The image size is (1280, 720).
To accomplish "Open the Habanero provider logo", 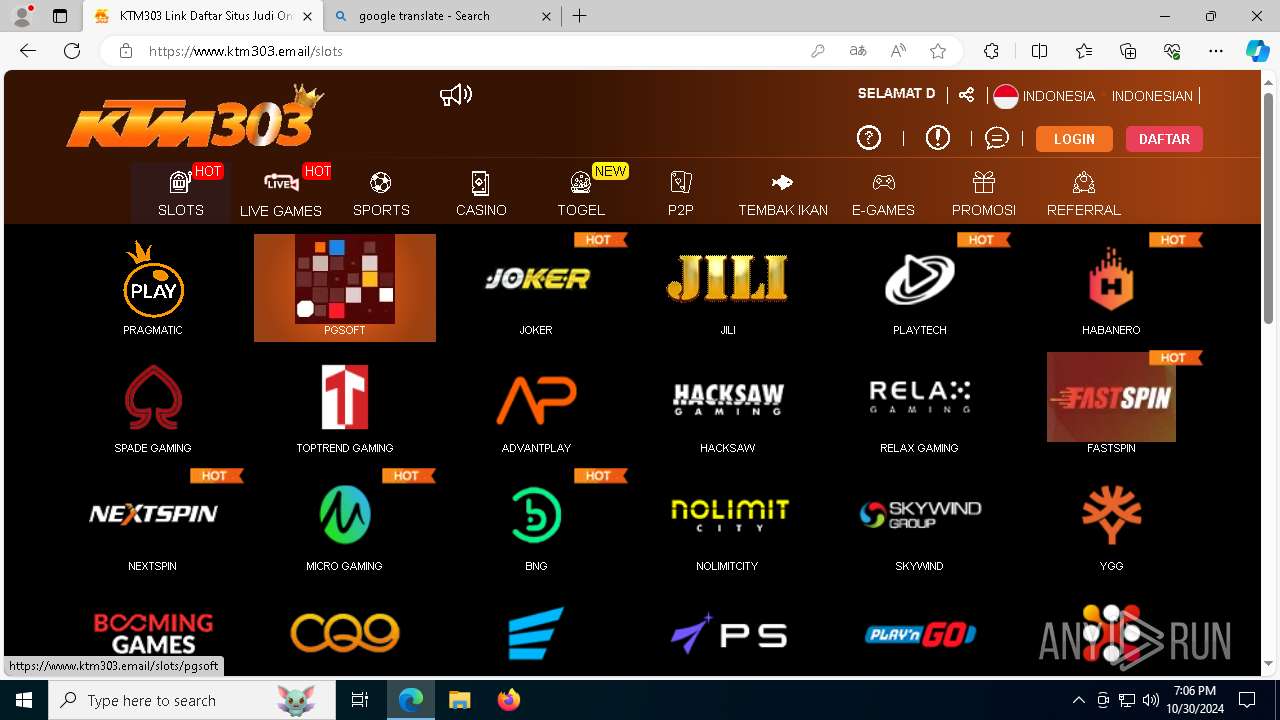I will 1111,279.
